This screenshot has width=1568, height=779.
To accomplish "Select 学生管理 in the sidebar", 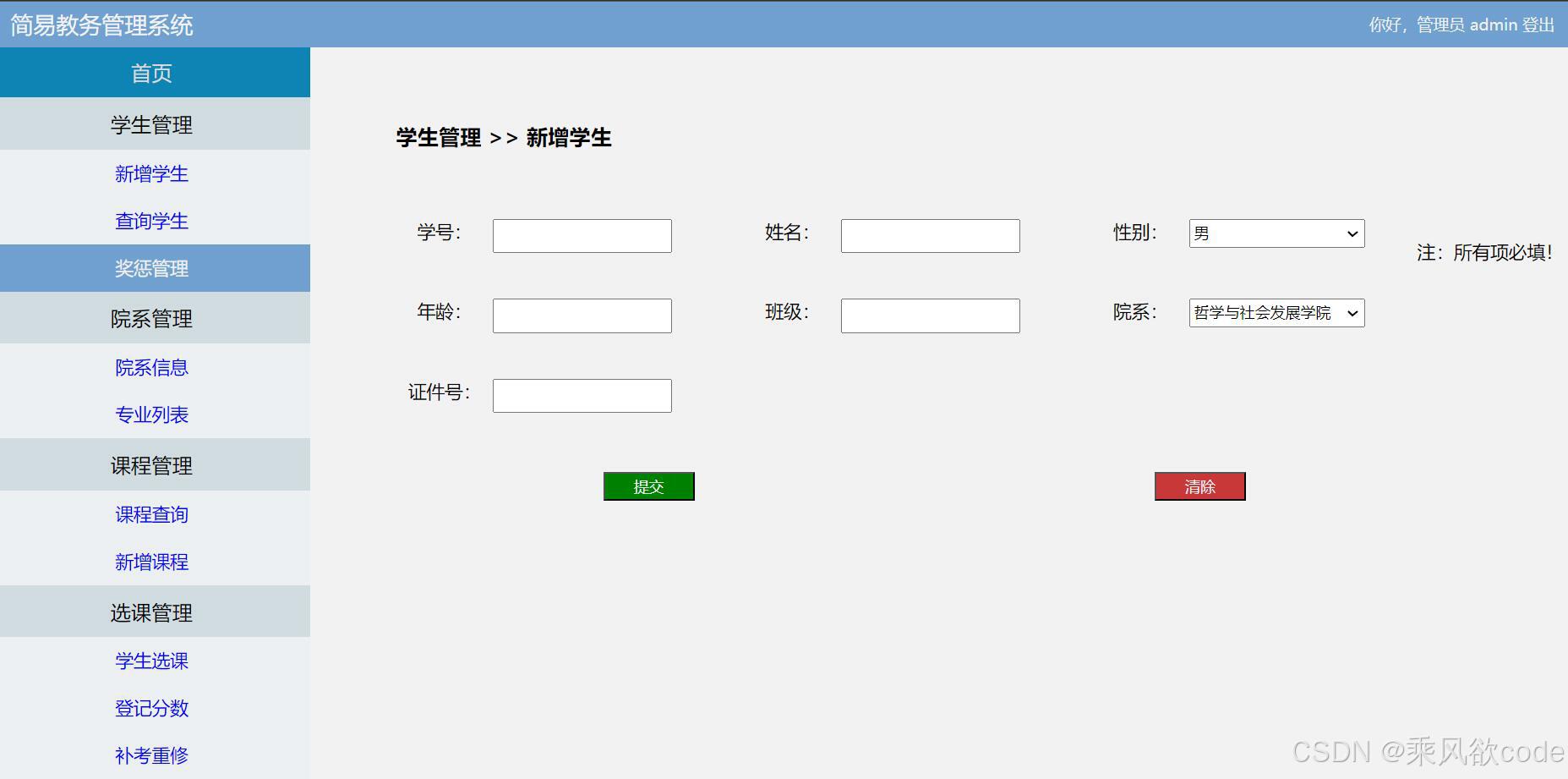I will [x=153, y=123].
